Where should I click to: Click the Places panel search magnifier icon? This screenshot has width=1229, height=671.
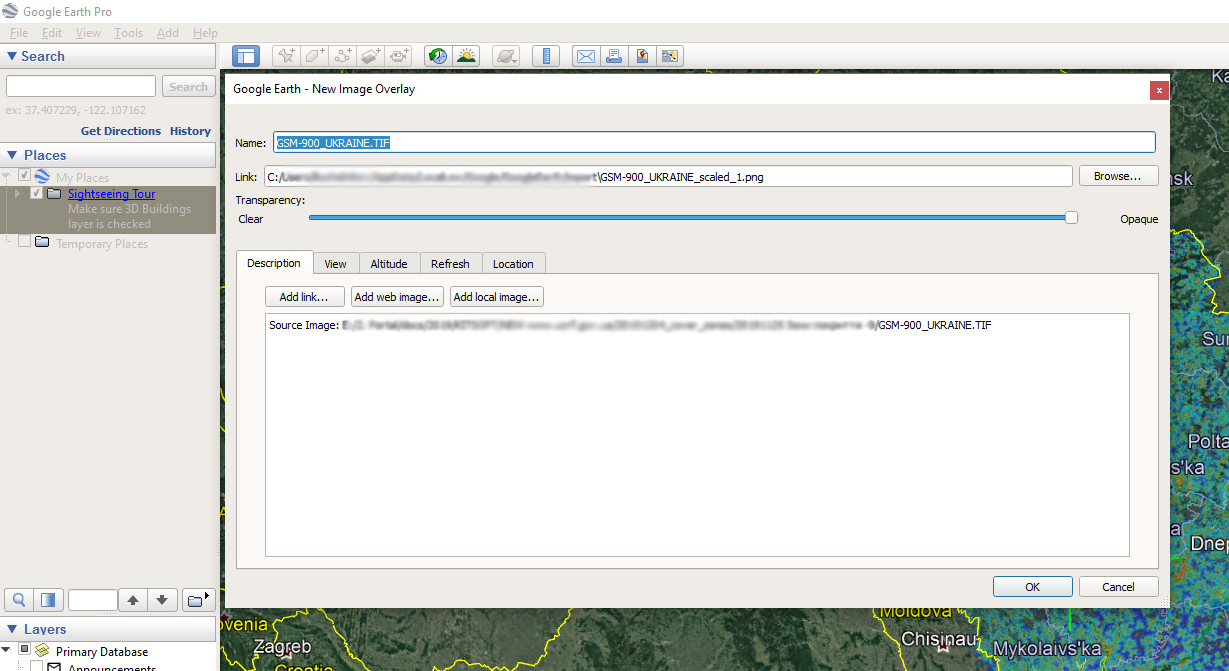tap(19, 600)
